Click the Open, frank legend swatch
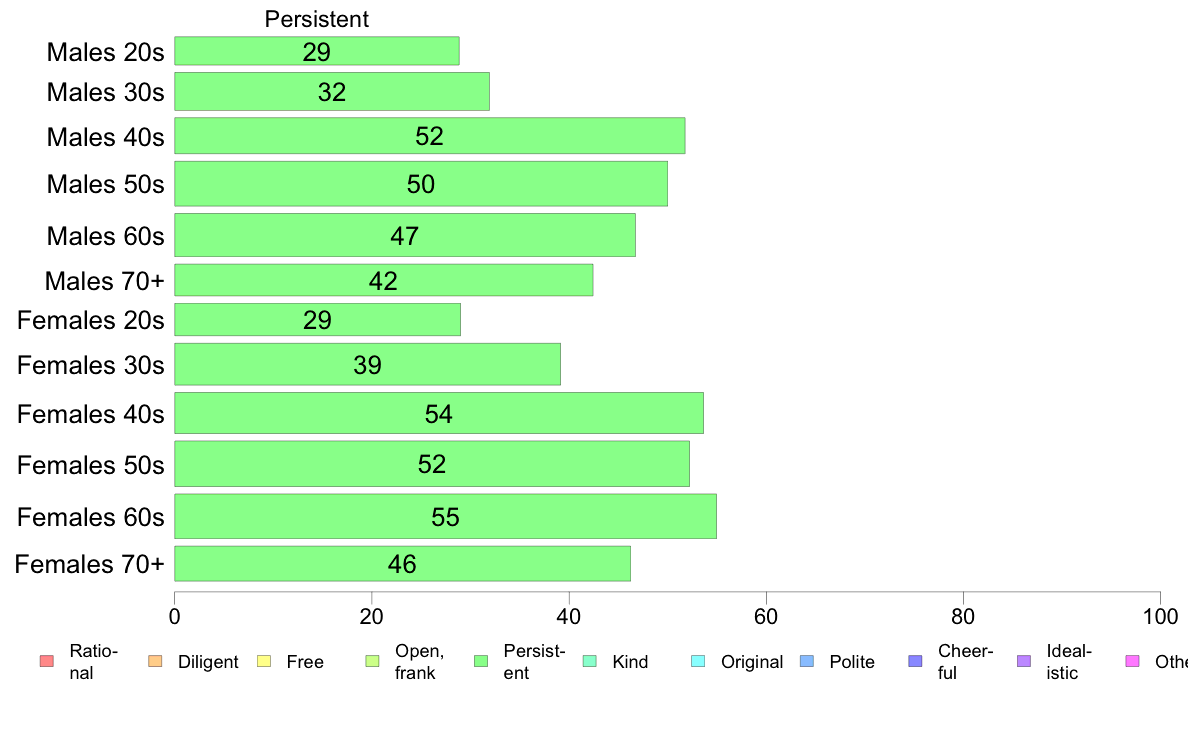Image resolution: width=1188 pixels, height=736 pixels. (372, 661)
